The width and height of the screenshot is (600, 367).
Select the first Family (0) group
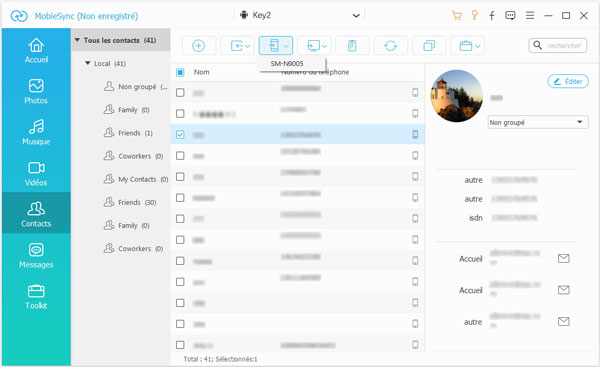pos(127,110)
